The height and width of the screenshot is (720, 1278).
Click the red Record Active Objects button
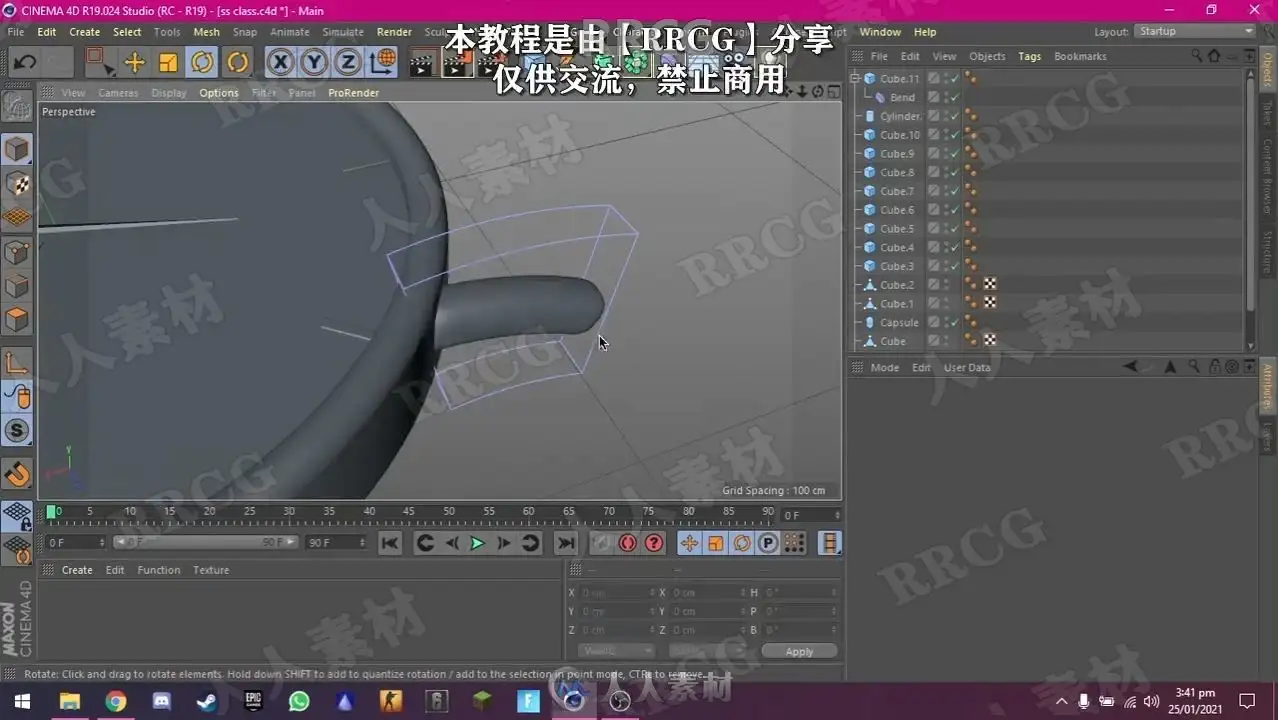pos(601,543)
